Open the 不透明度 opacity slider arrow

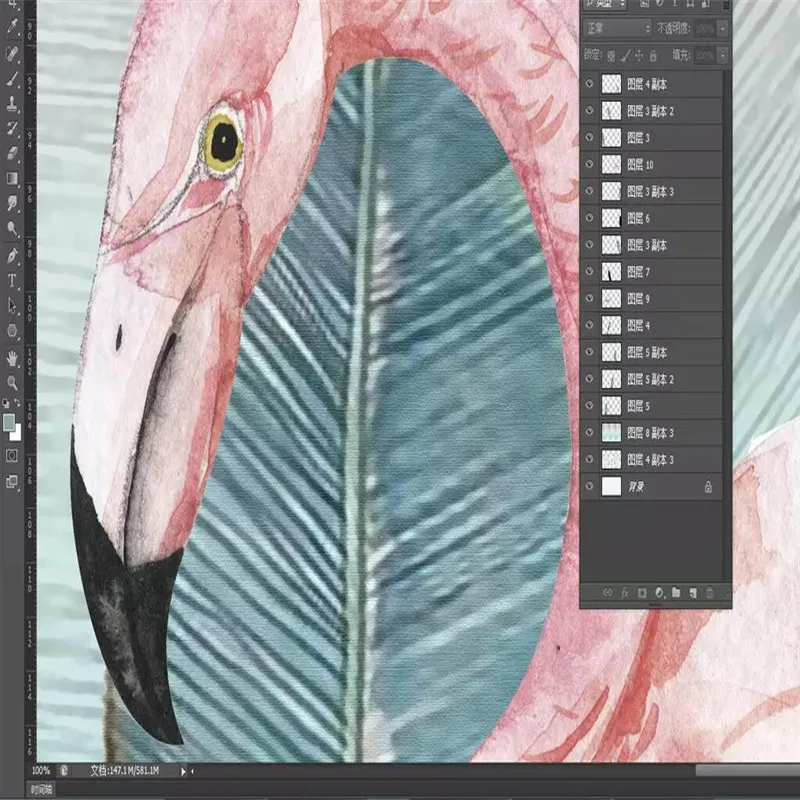pos(723,29)
